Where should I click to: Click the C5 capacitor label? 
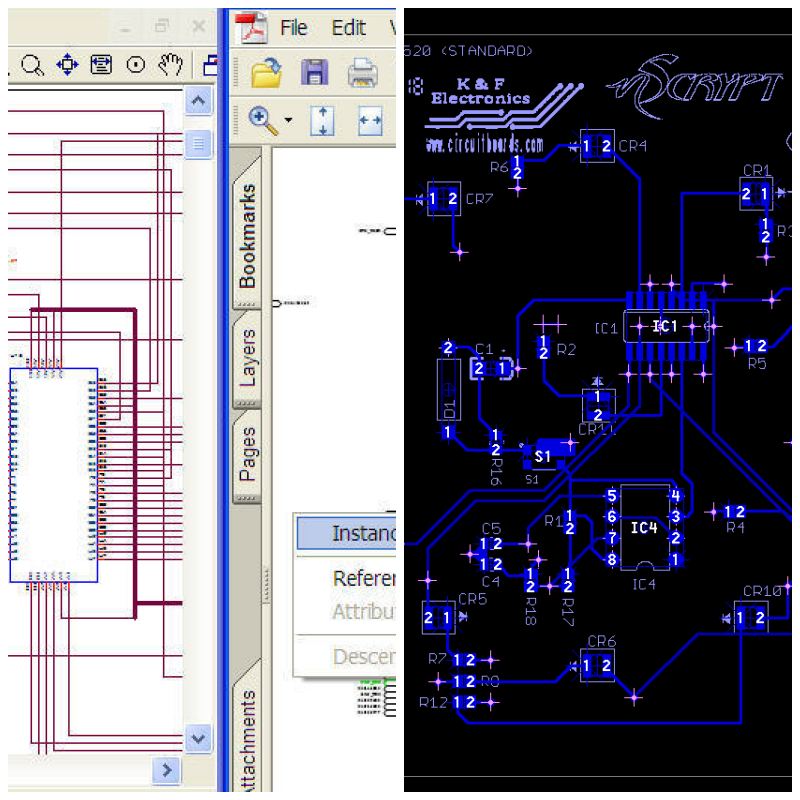(491, 528)
